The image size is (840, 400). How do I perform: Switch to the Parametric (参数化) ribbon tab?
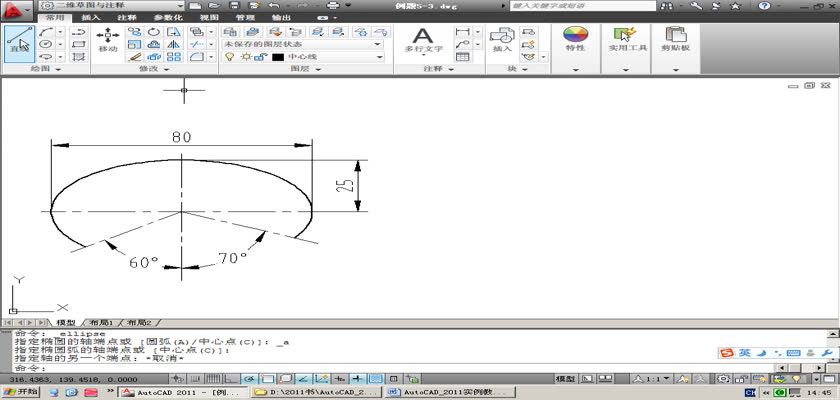coord(167,18)
